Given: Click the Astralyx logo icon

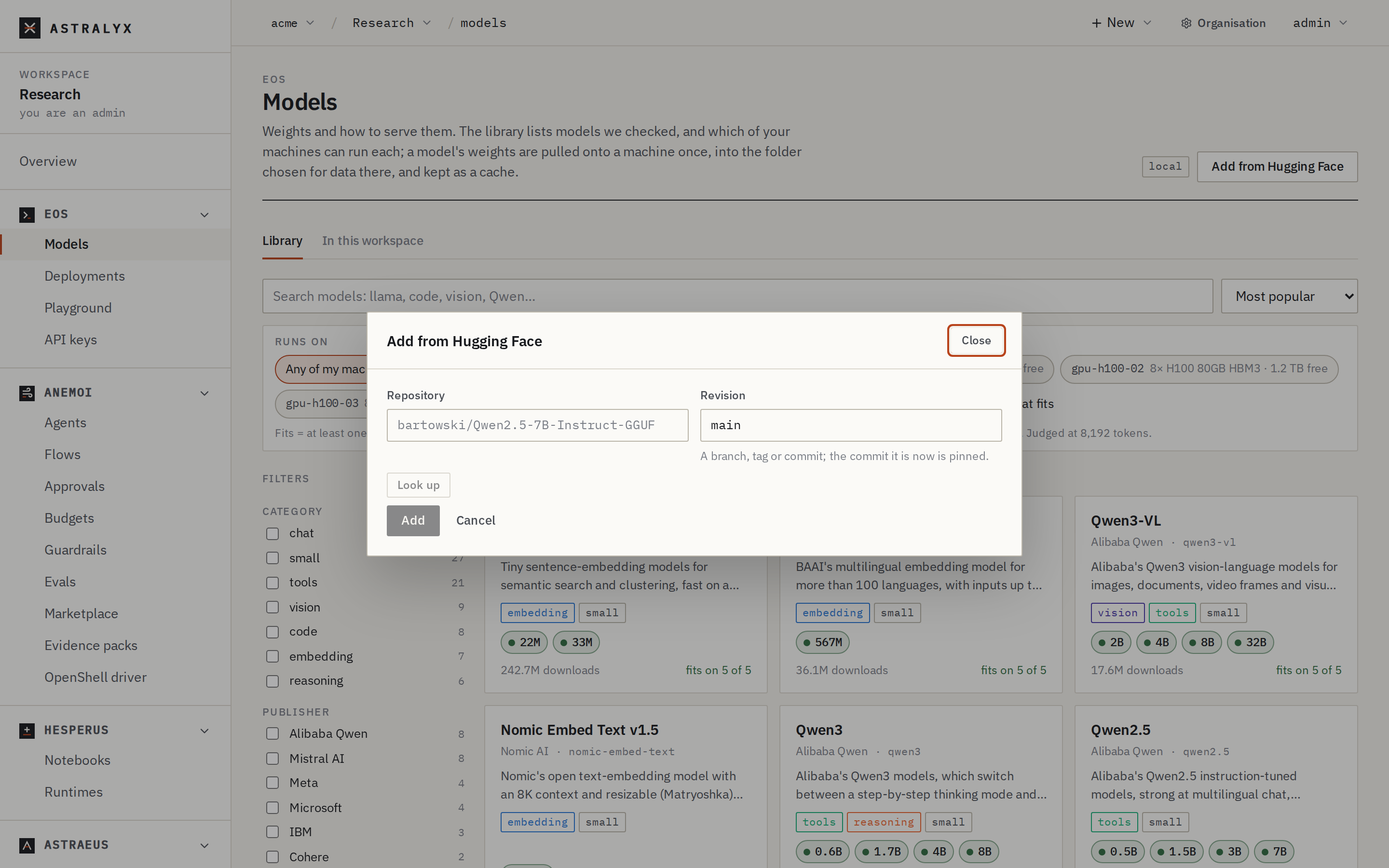Looking at the screenshot, I should [x=30, y=27].
